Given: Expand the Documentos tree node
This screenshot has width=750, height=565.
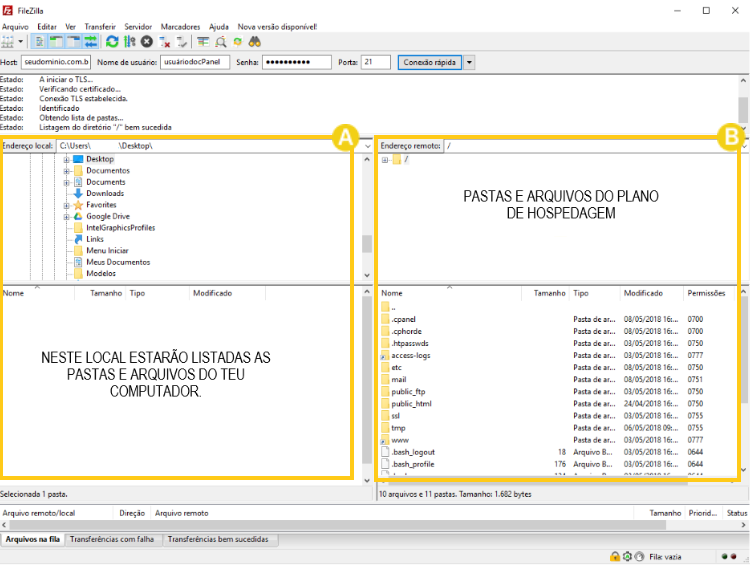Looking at the screenshot, I should pyautogui.click(x=66, y=171).
